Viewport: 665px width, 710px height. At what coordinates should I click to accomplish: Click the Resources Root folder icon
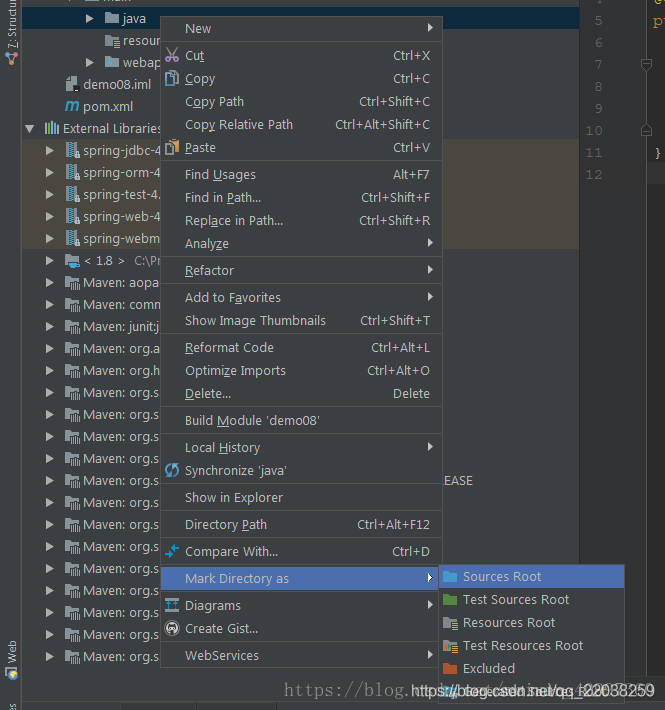click(450, 623)
